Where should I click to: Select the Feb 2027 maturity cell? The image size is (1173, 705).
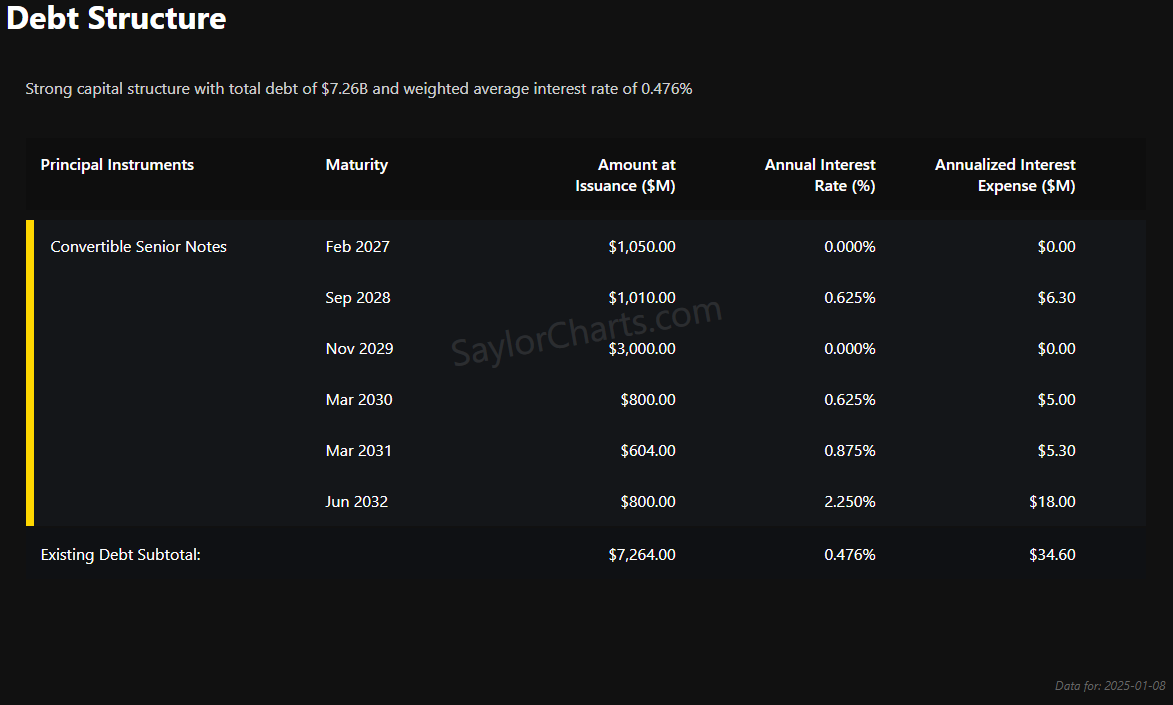[x=357, y=247]
